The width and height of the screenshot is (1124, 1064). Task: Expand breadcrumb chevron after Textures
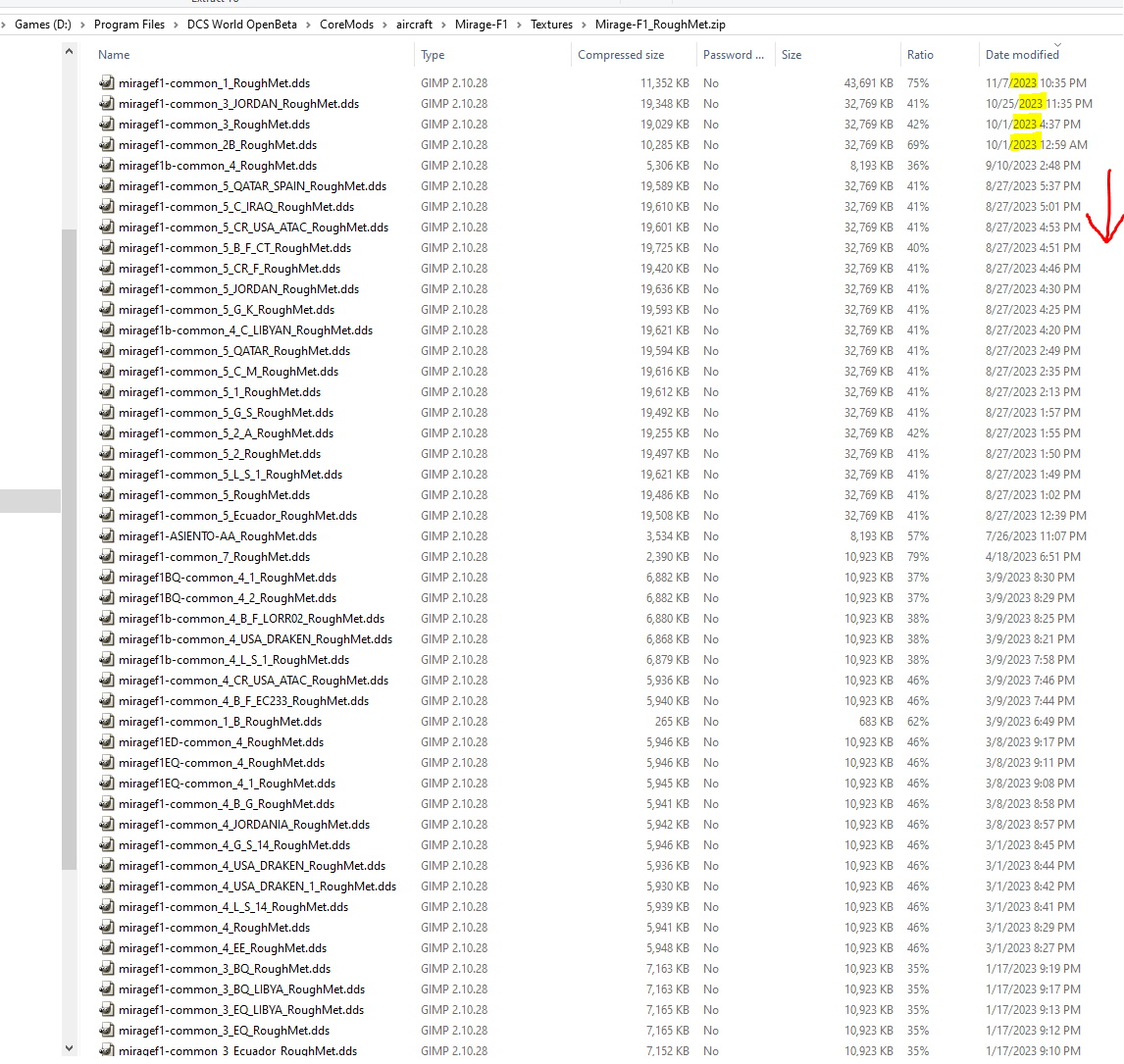(585, 25)
